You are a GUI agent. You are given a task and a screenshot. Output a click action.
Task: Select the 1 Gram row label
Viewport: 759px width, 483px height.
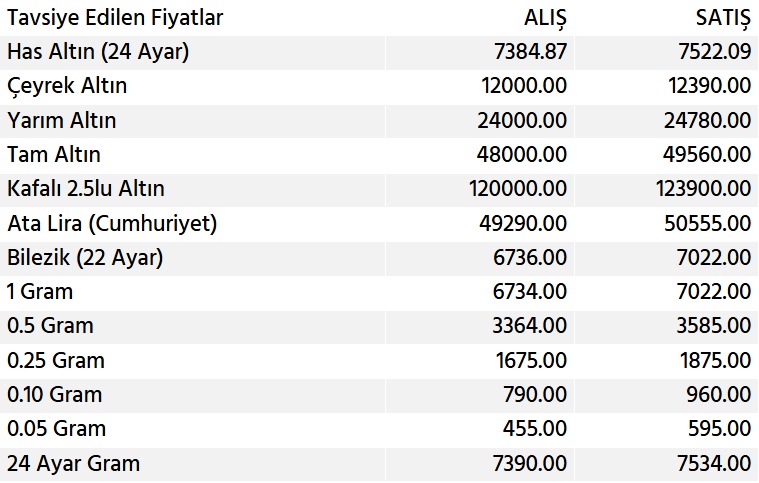coord(40,293)
